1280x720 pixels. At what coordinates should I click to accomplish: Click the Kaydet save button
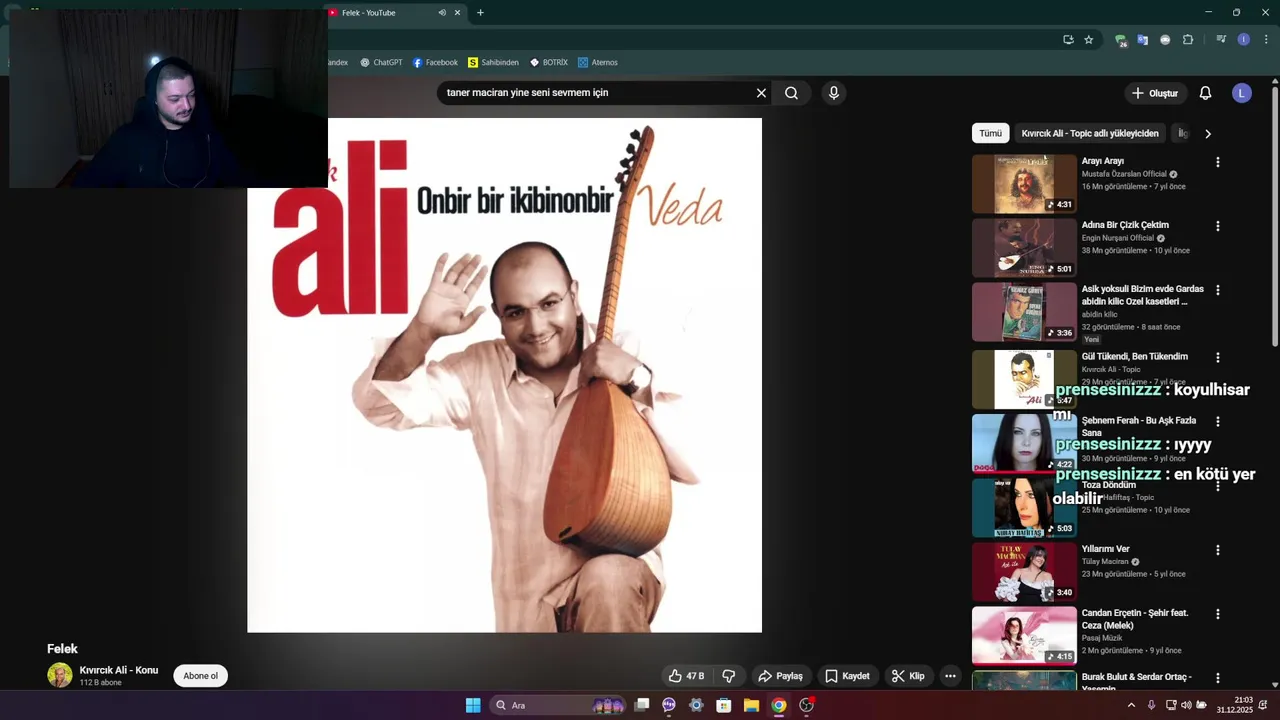coord(847,676)
